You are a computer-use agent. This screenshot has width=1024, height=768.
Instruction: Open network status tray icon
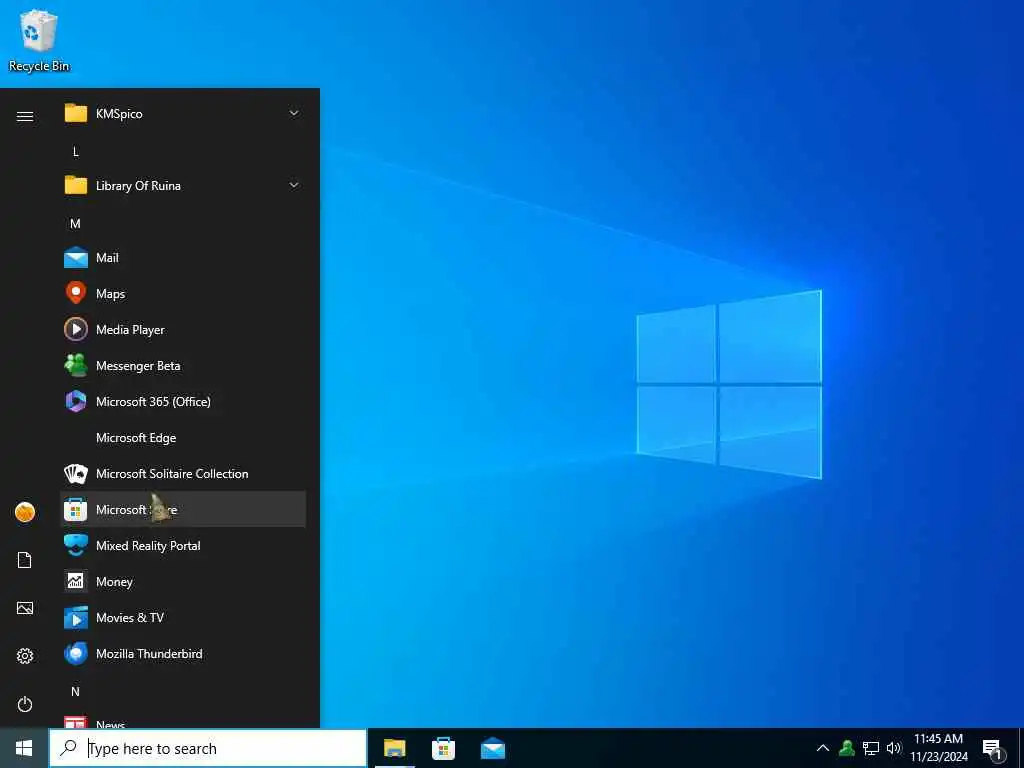[871, 748]
